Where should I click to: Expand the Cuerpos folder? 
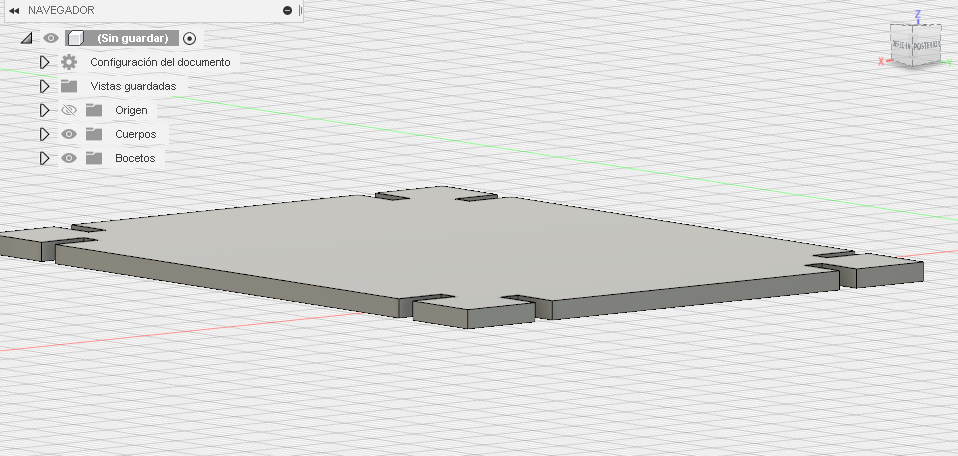click(x=44, y=134)
